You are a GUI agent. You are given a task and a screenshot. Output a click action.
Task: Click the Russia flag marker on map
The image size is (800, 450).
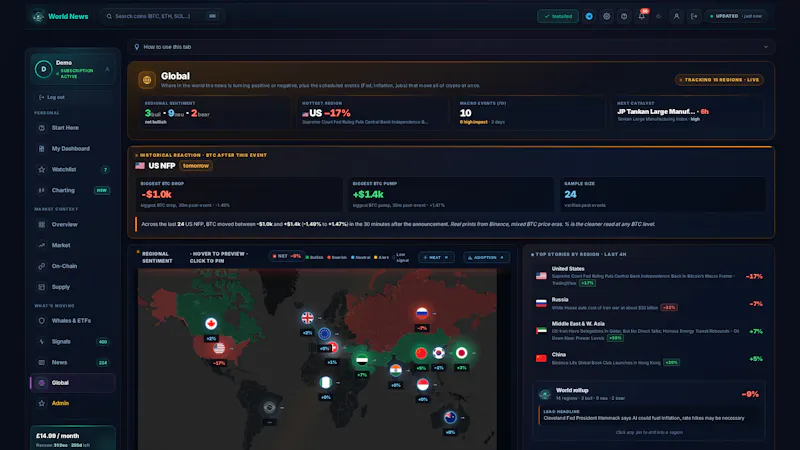tap(421, 313)
